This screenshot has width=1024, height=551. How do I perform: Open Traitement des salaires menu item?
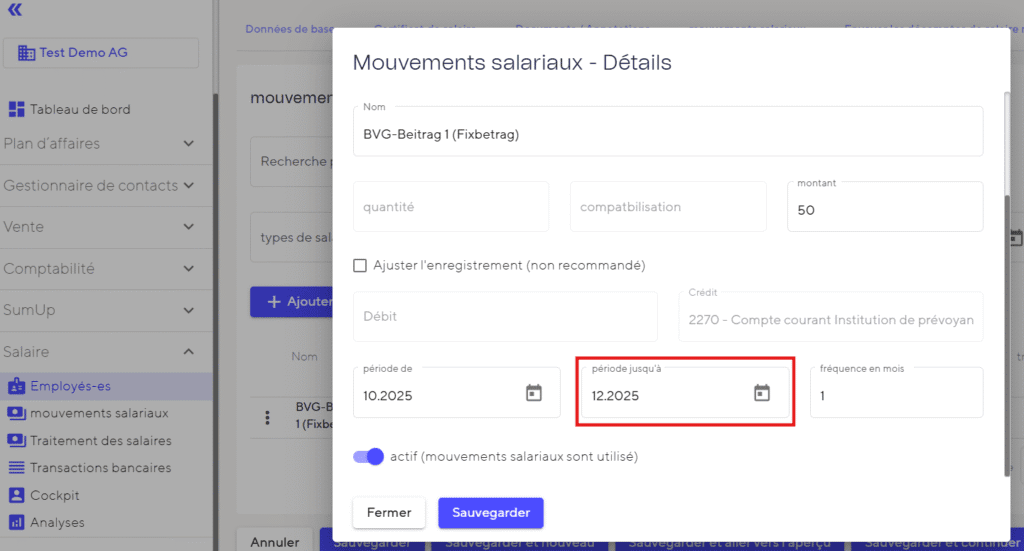coord(100,441)
